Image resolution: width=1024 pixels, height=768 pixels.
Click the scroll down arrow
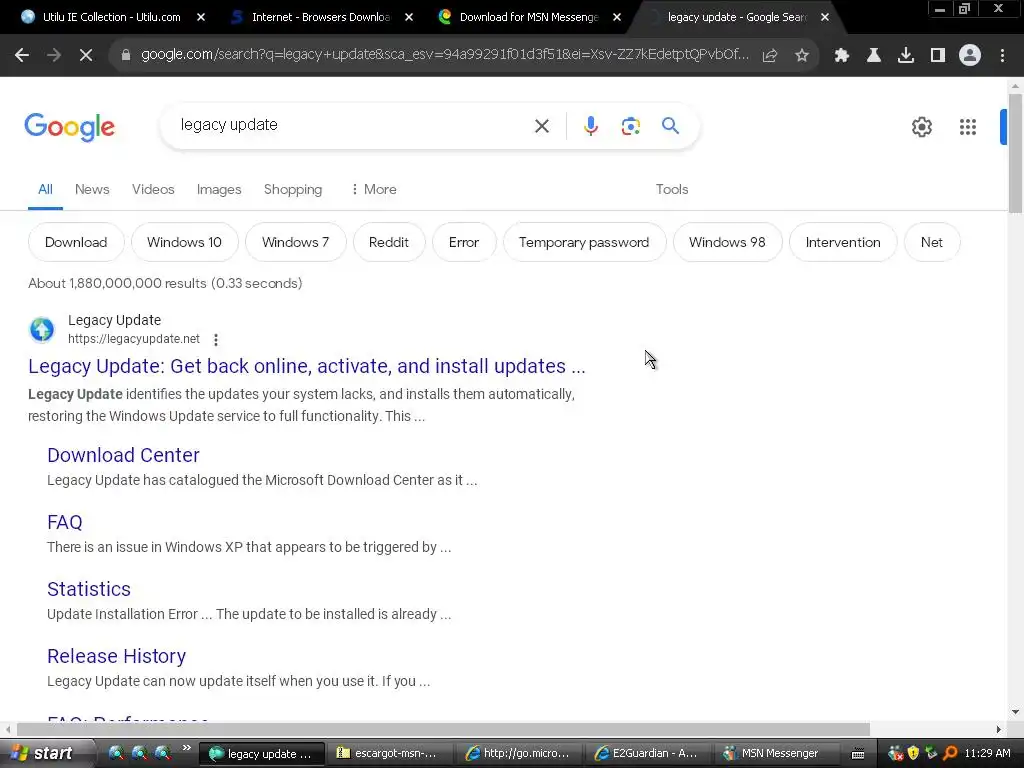1015,712
